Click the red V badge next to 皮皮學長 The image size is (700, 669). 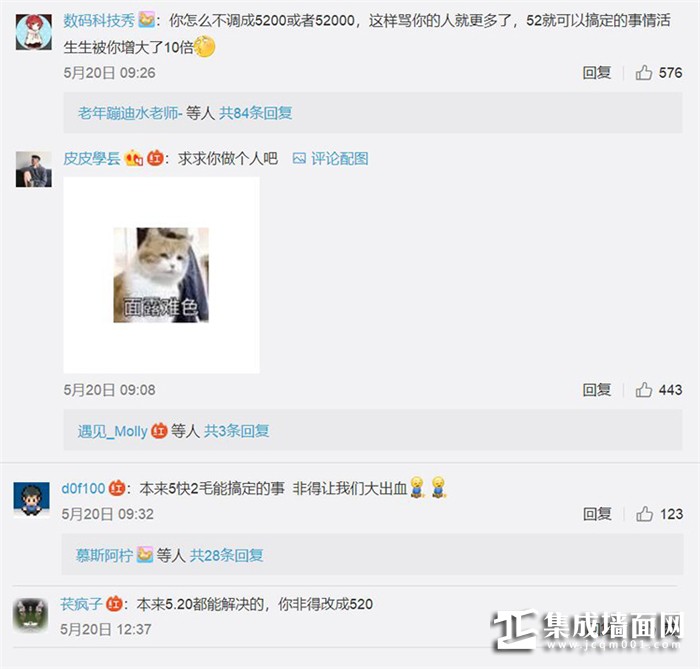(155, 158)
